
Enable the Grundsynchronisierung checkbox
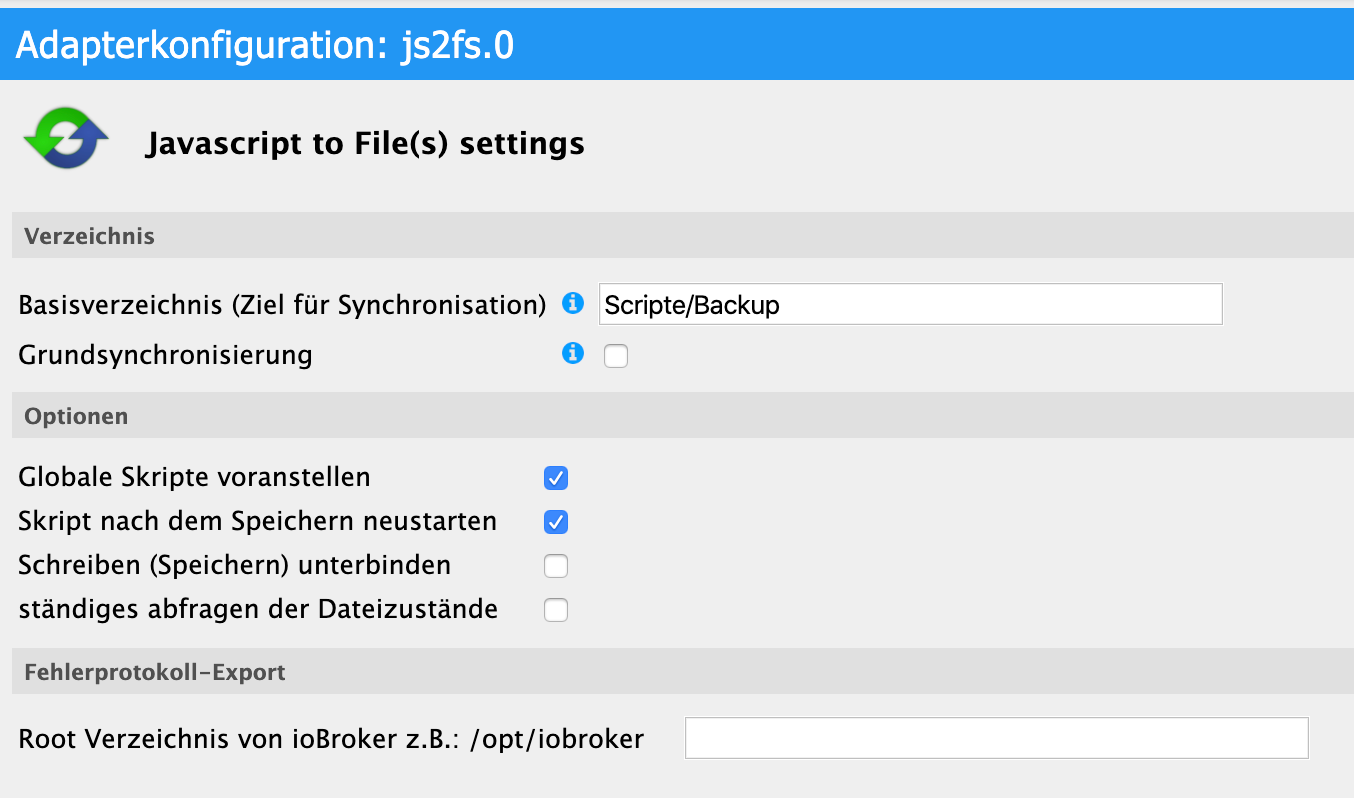click(616, 356)
